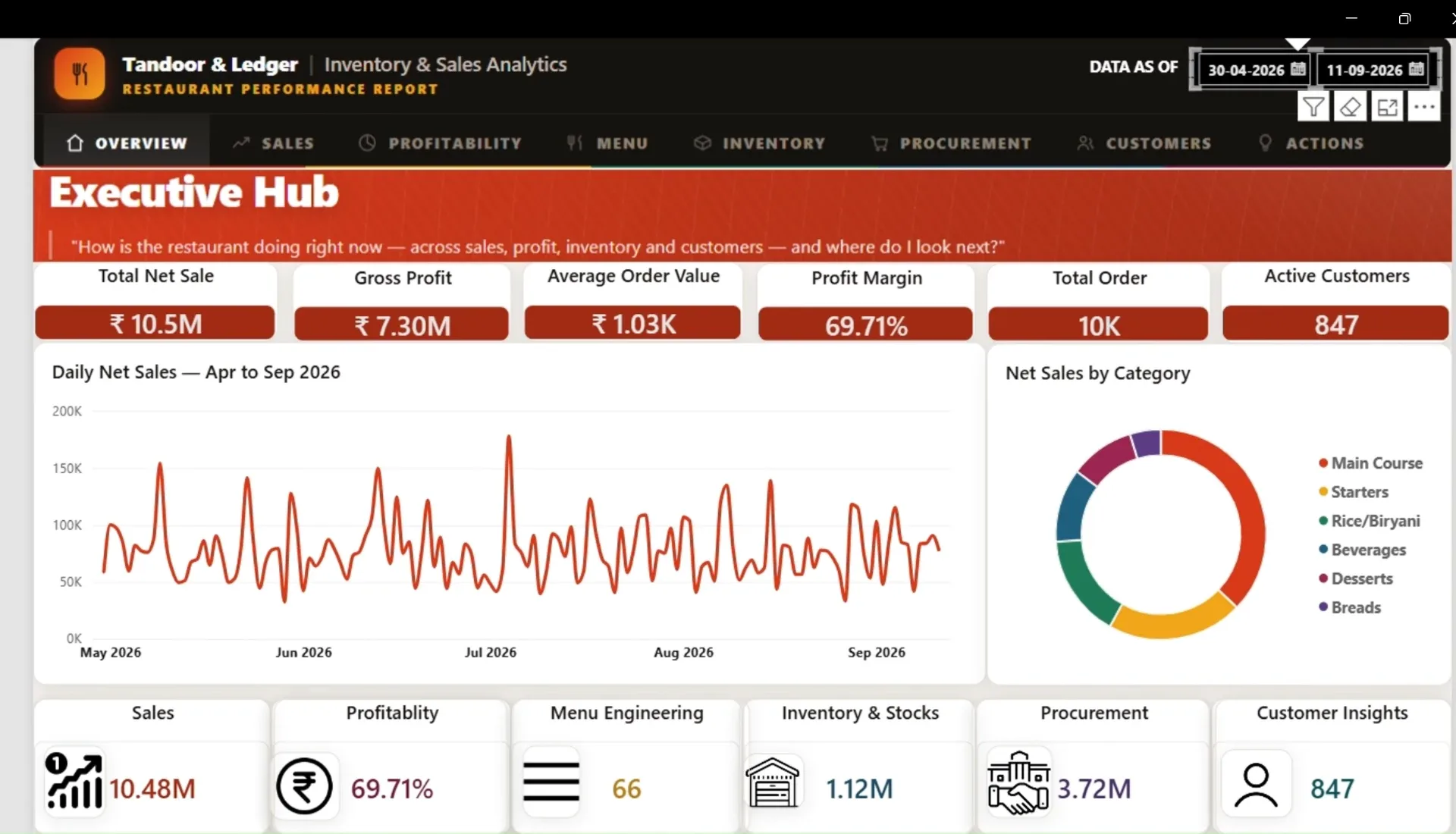1456x834 pixels.
Task: Select Beverages in the category legend
Action: tap(1362, 550)
